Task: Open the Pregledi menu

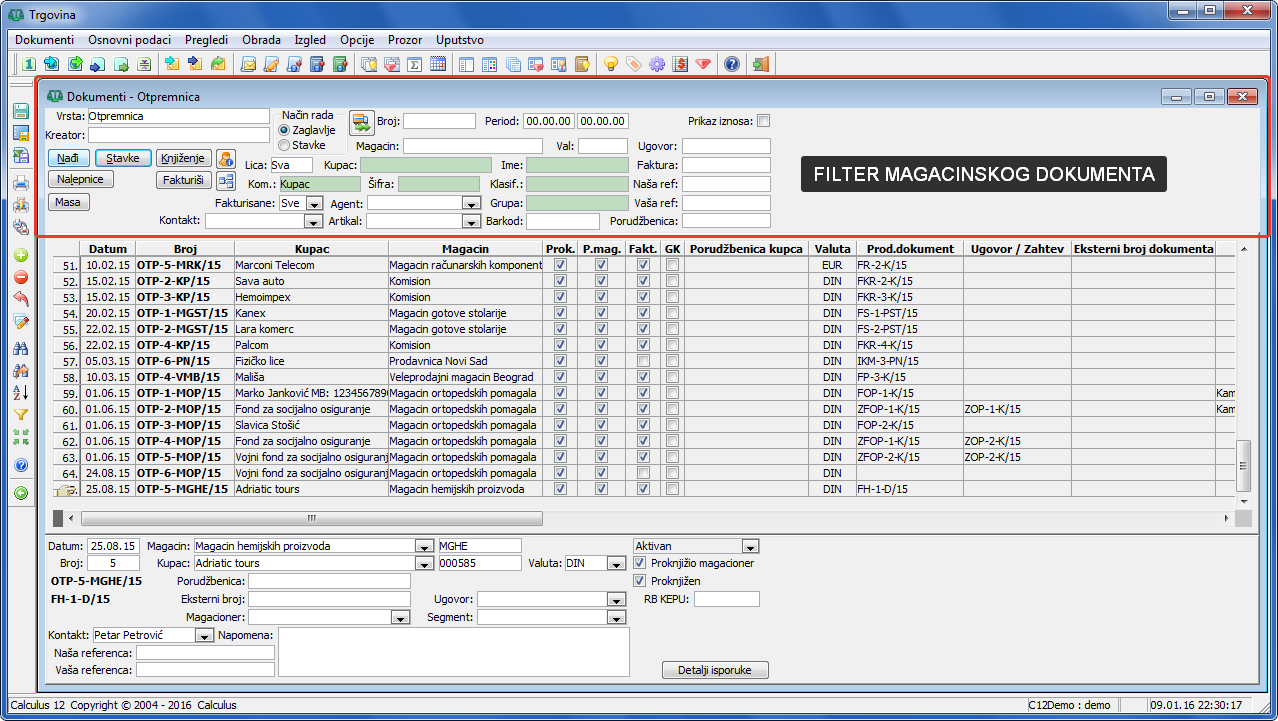Action: click(206, 40)
